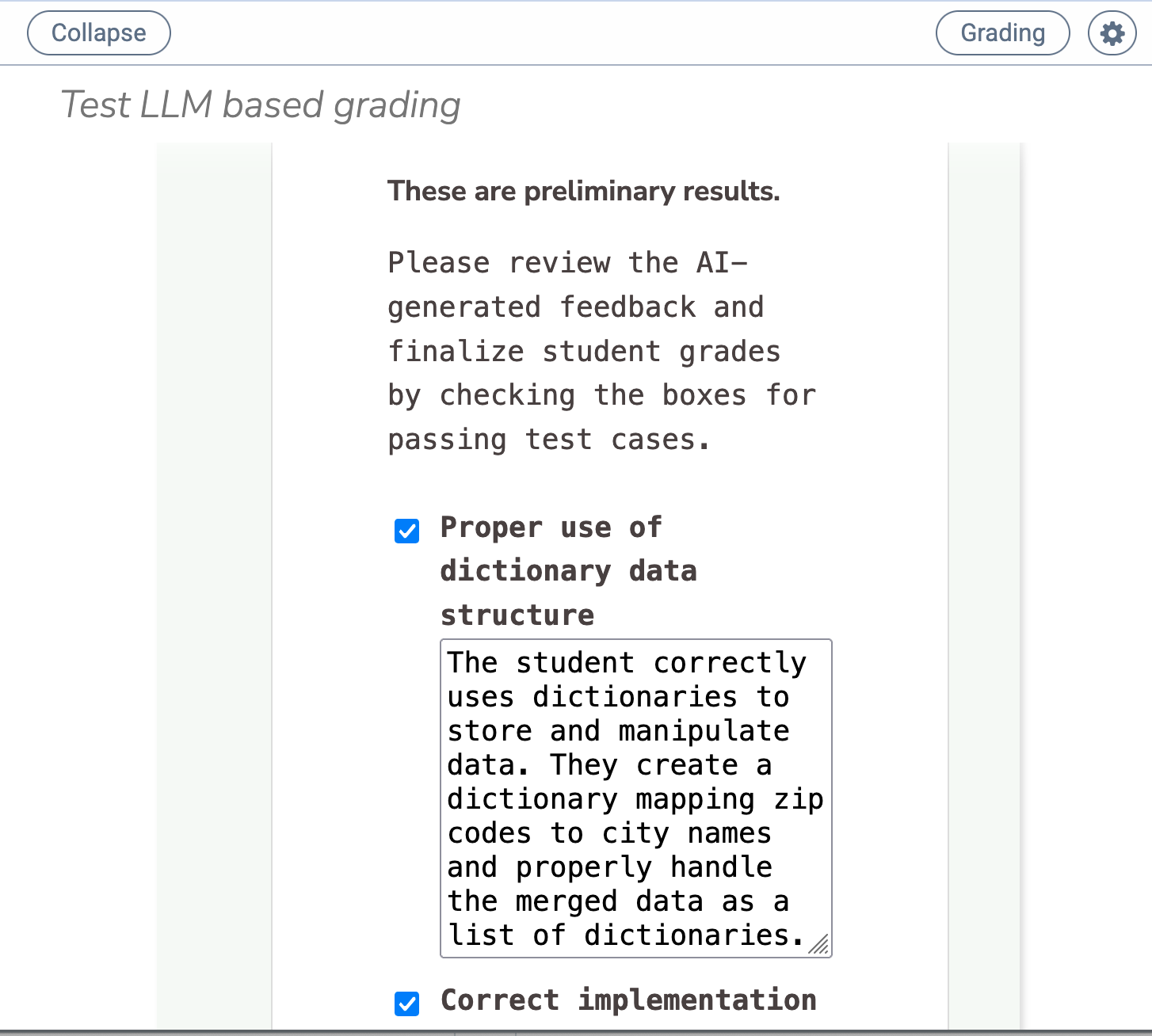
Task: Place cursor on 'dictionary mapping zip' line
Action: pos(635,799)
